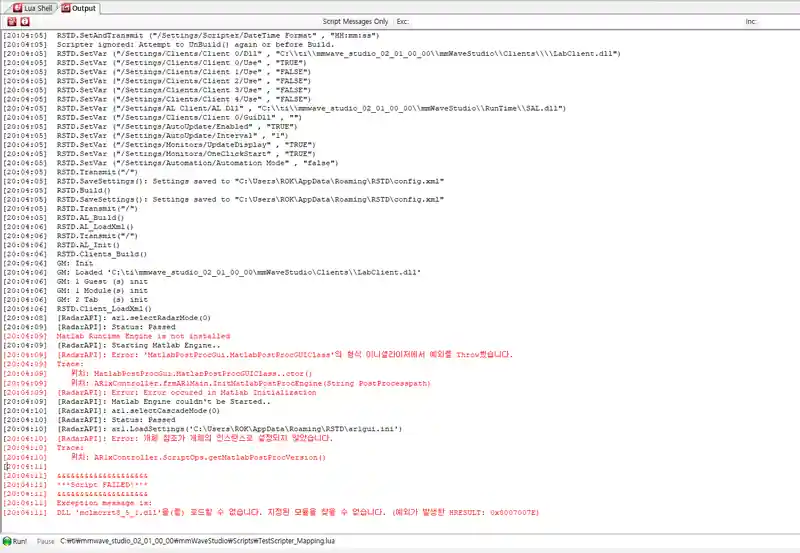Run the script with Run! button
The image size is (800, 553).
pos(15,541)
